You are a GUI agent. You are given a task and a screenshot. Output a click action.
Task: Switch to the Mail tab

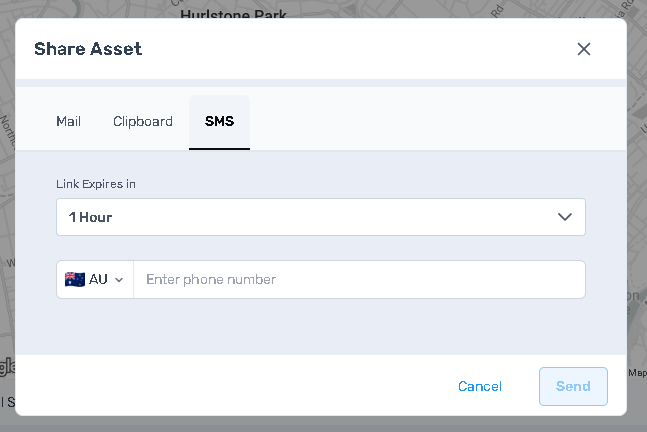(x=68, y=122)
